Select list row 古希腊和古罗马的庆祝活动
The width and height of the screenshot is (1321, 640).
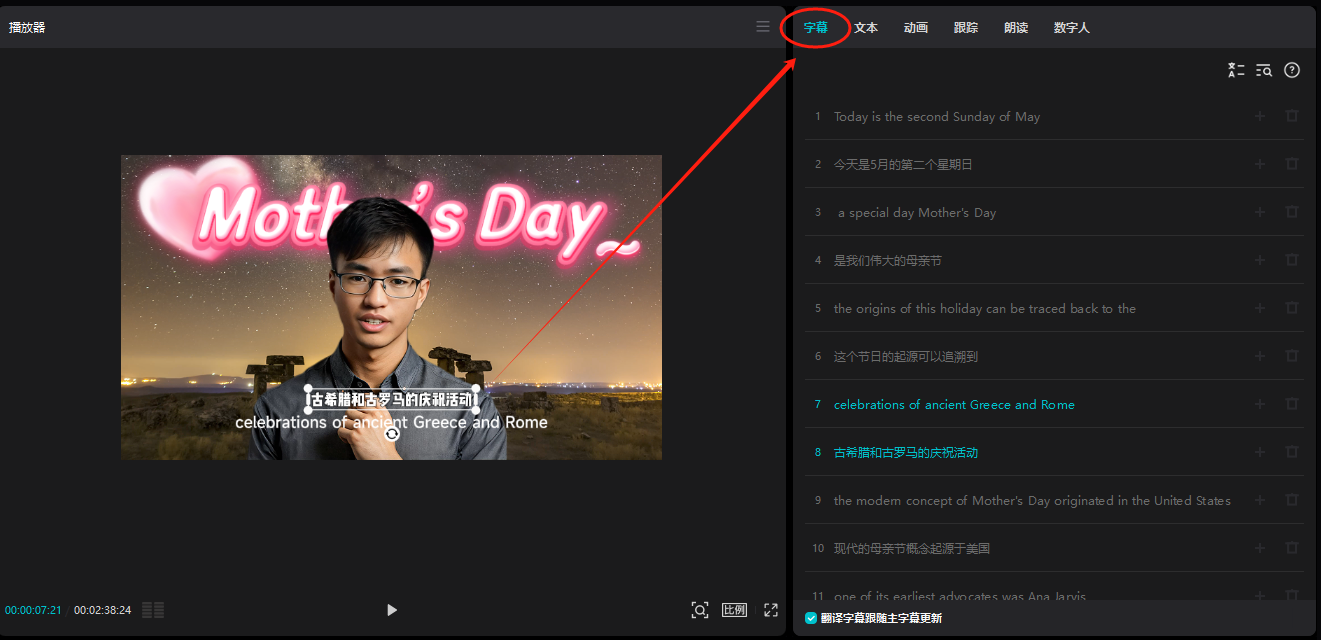(1054, 452)
